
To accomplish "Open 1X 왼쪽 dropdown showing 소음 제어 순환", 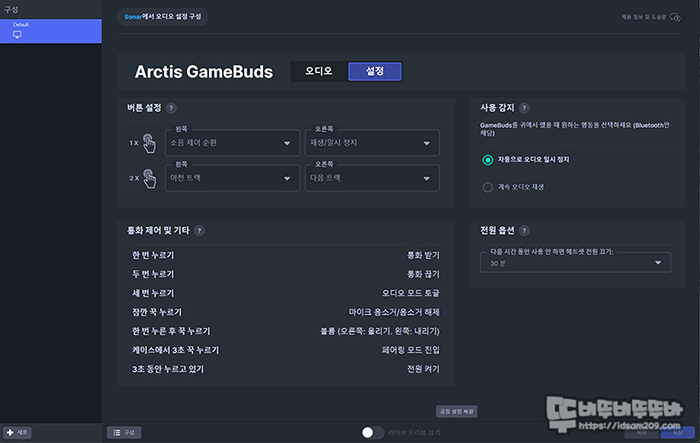I will (x=232, y=143).
